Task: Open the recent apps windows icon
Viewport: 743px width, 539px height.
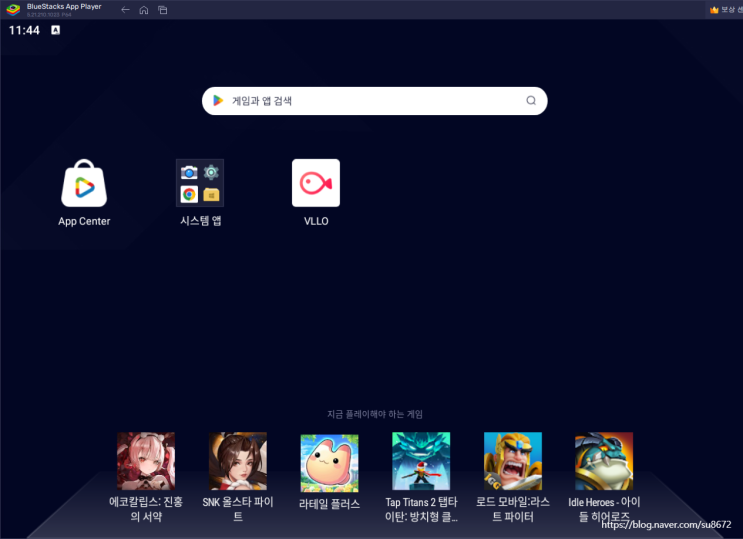Action: coord(163,10)
